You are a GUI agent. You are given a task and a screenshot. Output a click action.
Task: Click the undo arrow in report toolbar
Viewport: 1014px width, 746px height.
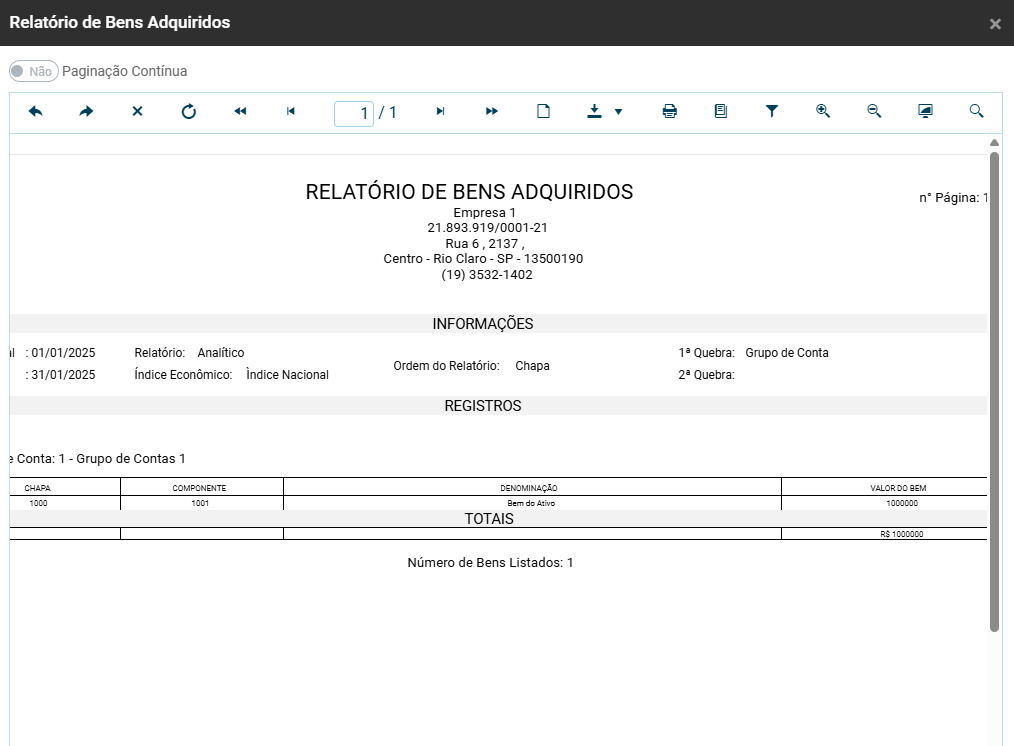(x=36, y=112)
